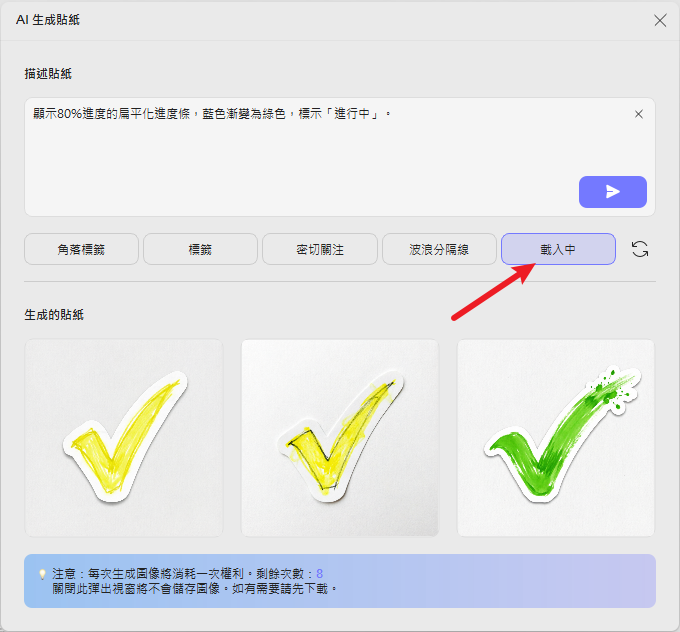Screen dimensions: 680x632
Task: Choose the 標籤 suggestion
Action: point(200,249)
